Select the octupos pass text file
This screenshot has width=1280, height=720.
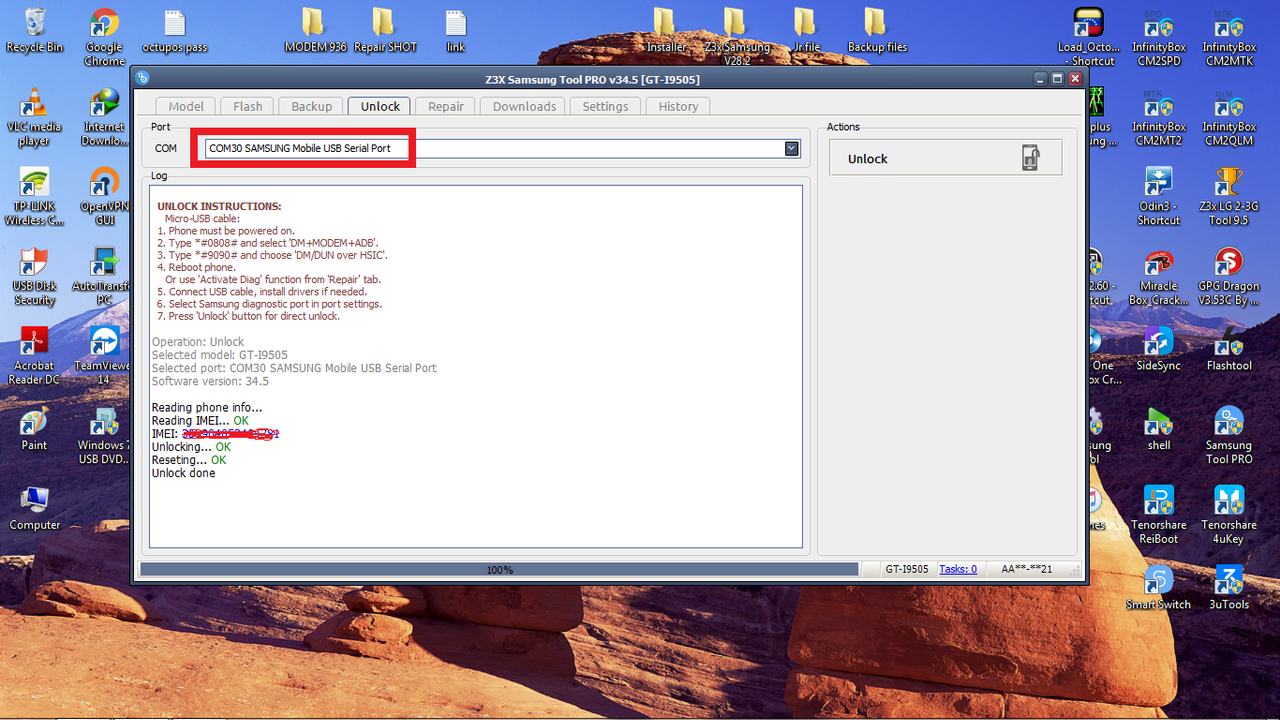point(175,30)
